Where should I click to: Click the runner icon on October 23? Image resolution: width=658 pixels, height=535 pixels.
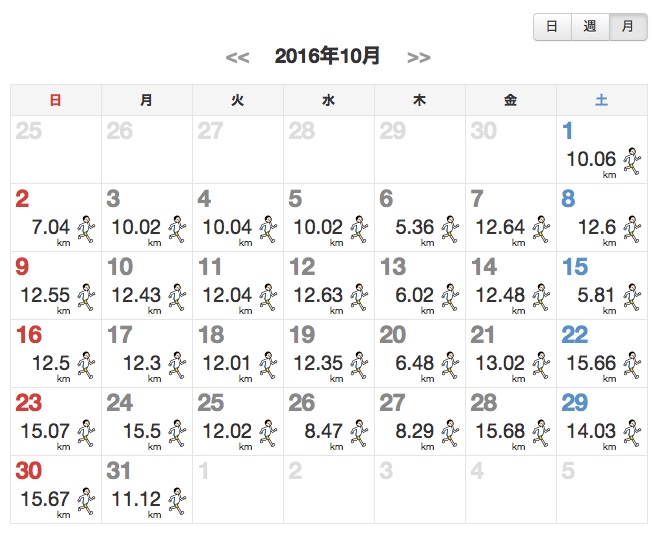[85, 433]
